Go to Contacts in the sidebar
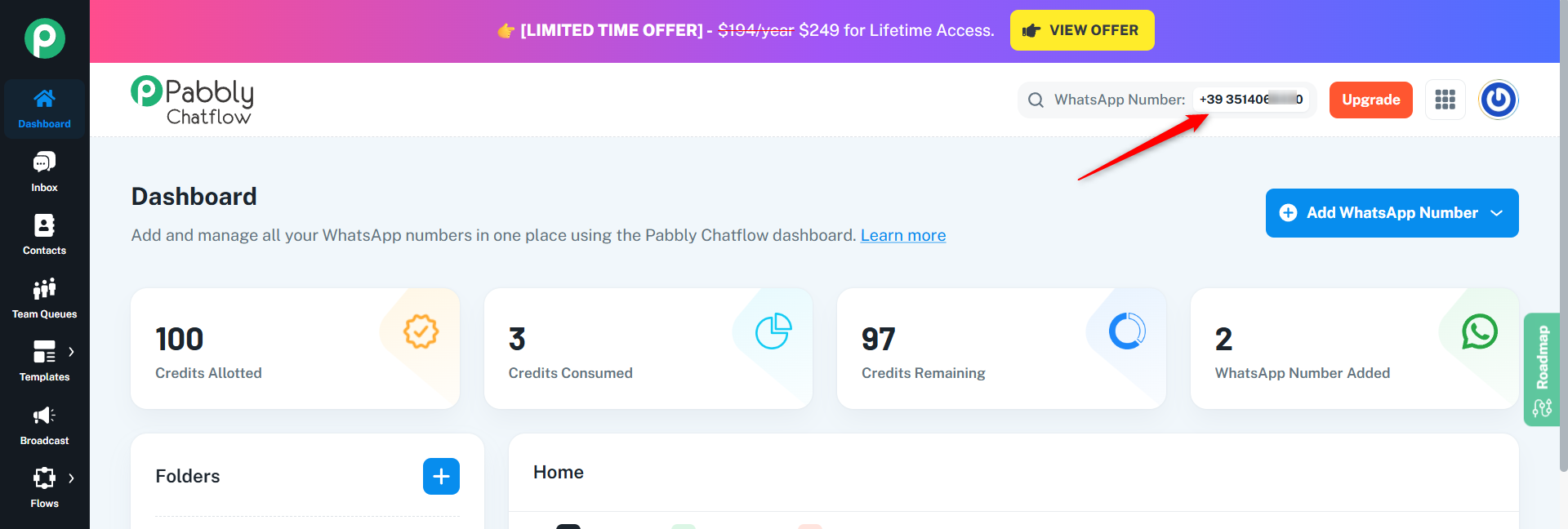This screenshot has width=1568, height=529. 44,235
